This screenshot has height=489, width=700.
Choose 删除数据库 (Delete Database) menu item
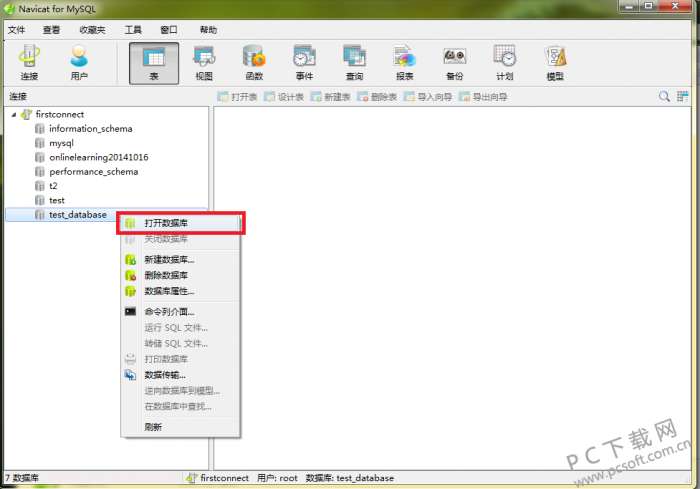point(181,275)
